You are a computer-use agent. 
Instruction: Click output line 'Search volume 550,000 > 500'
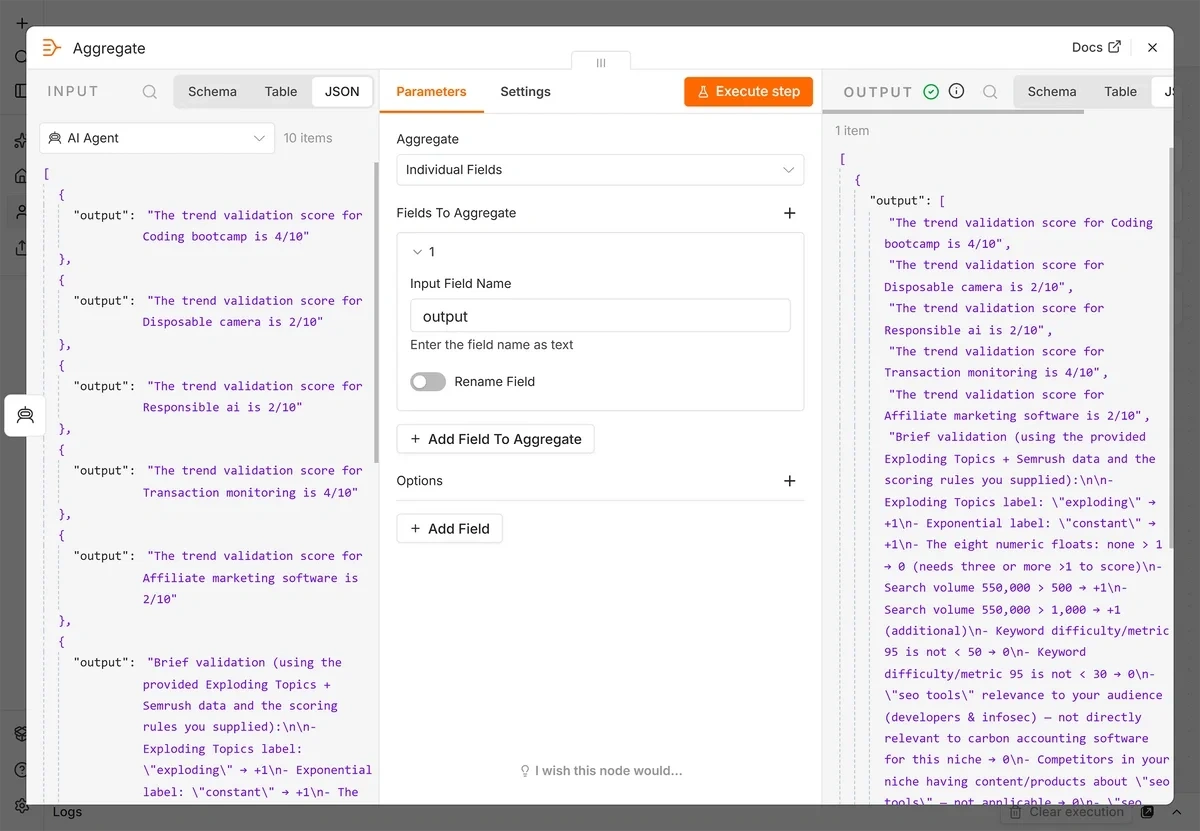(983, 588)
